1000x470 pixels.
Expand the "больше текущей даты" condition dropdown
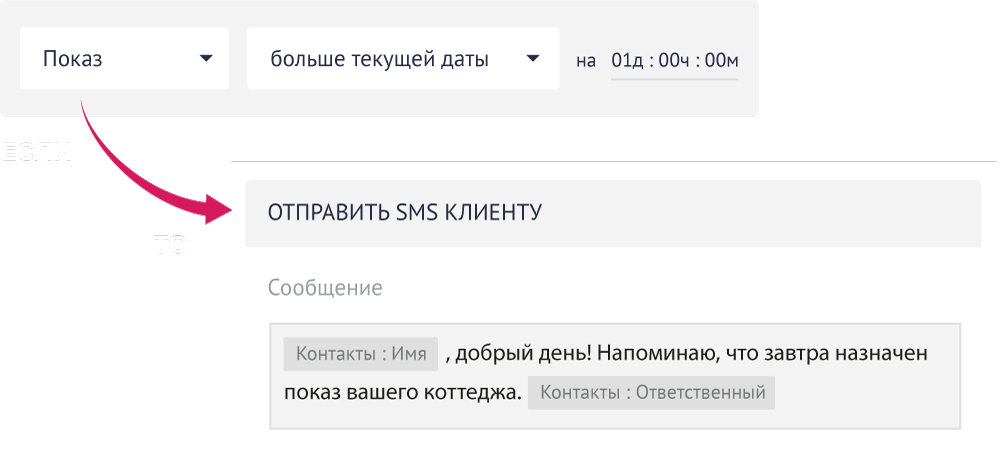point(380,59)
